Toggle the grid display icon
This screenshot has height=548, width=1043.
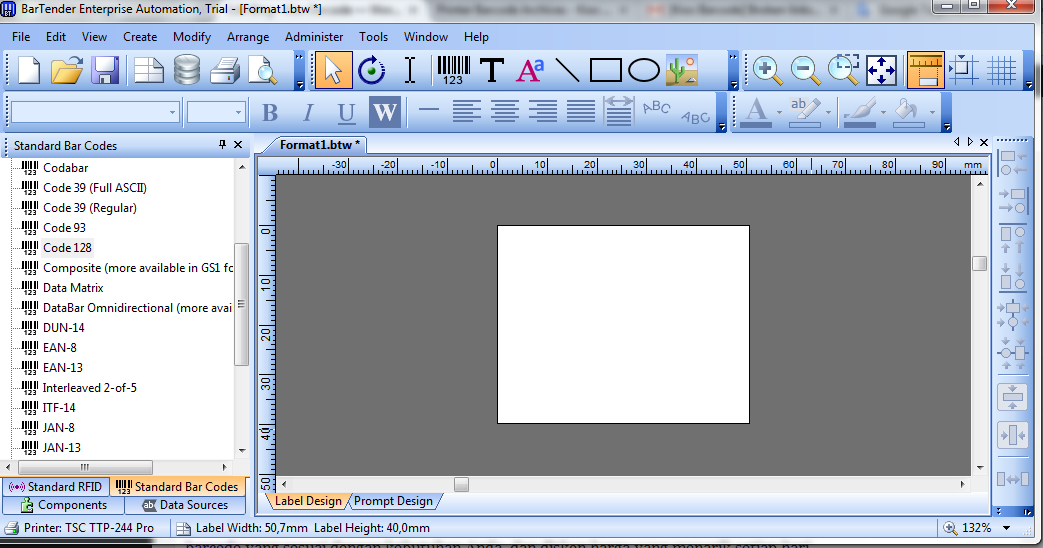coord(1002,70)
